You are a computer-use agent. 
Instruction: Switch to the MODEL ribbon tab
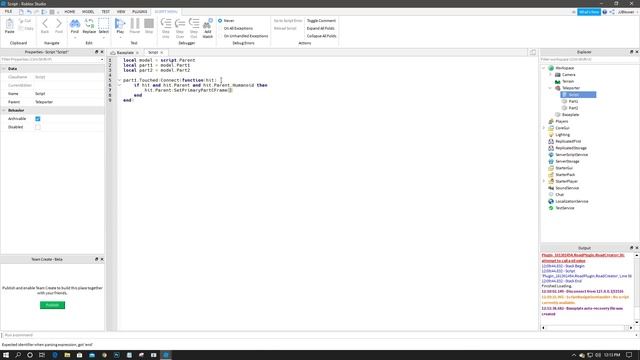click(x=88, y=12)
